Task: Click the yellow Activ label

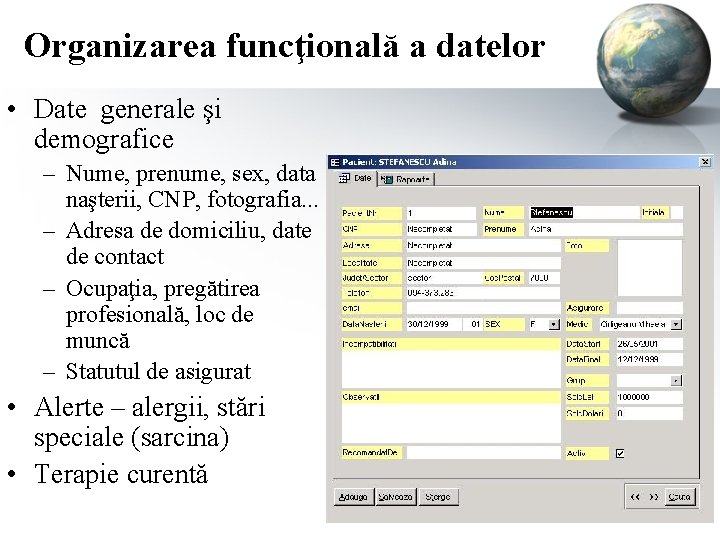Action: tap(587, 453)
